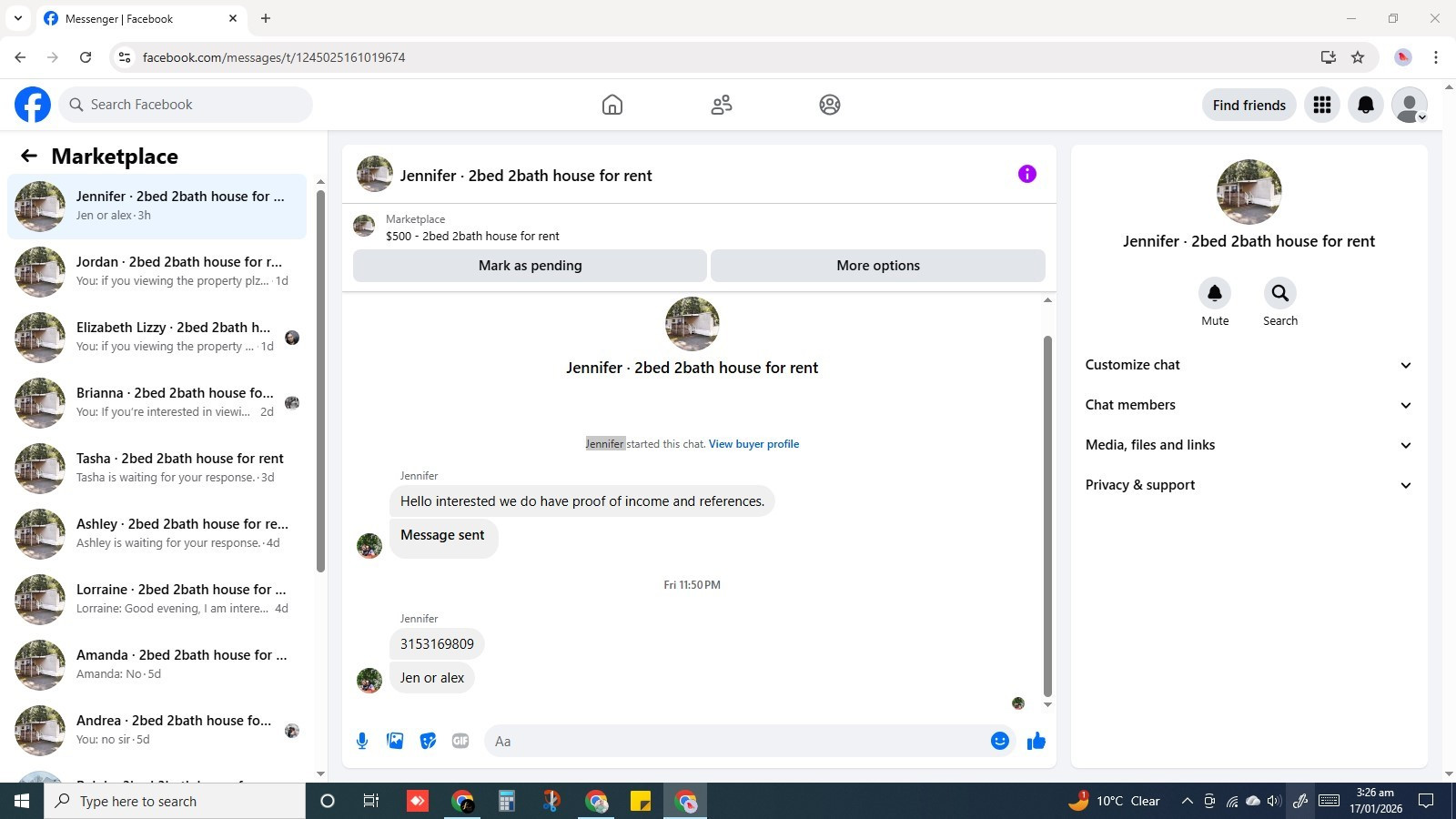Choose a sticker icon
1456x819 pixels.
pyautogui.click(x=428, y=741)
